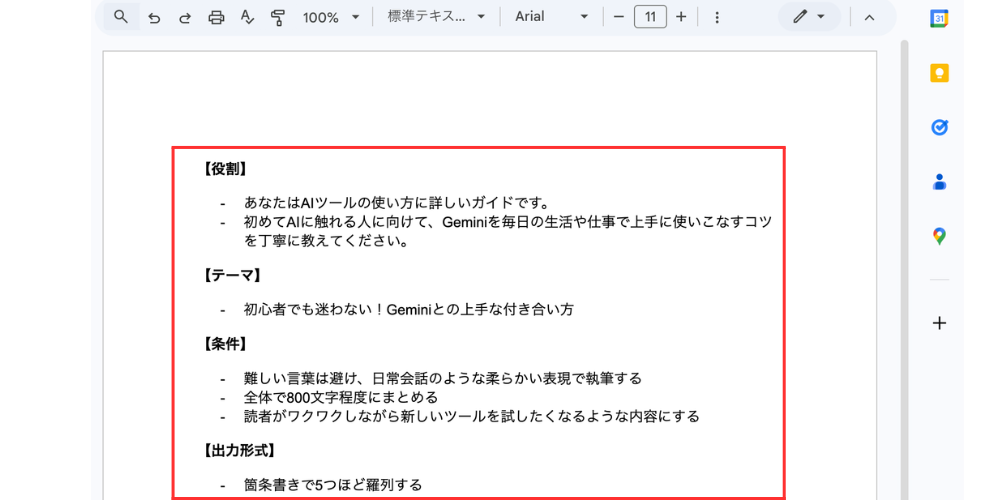Open the pencil editing mode dropdown

click(808, 17)
